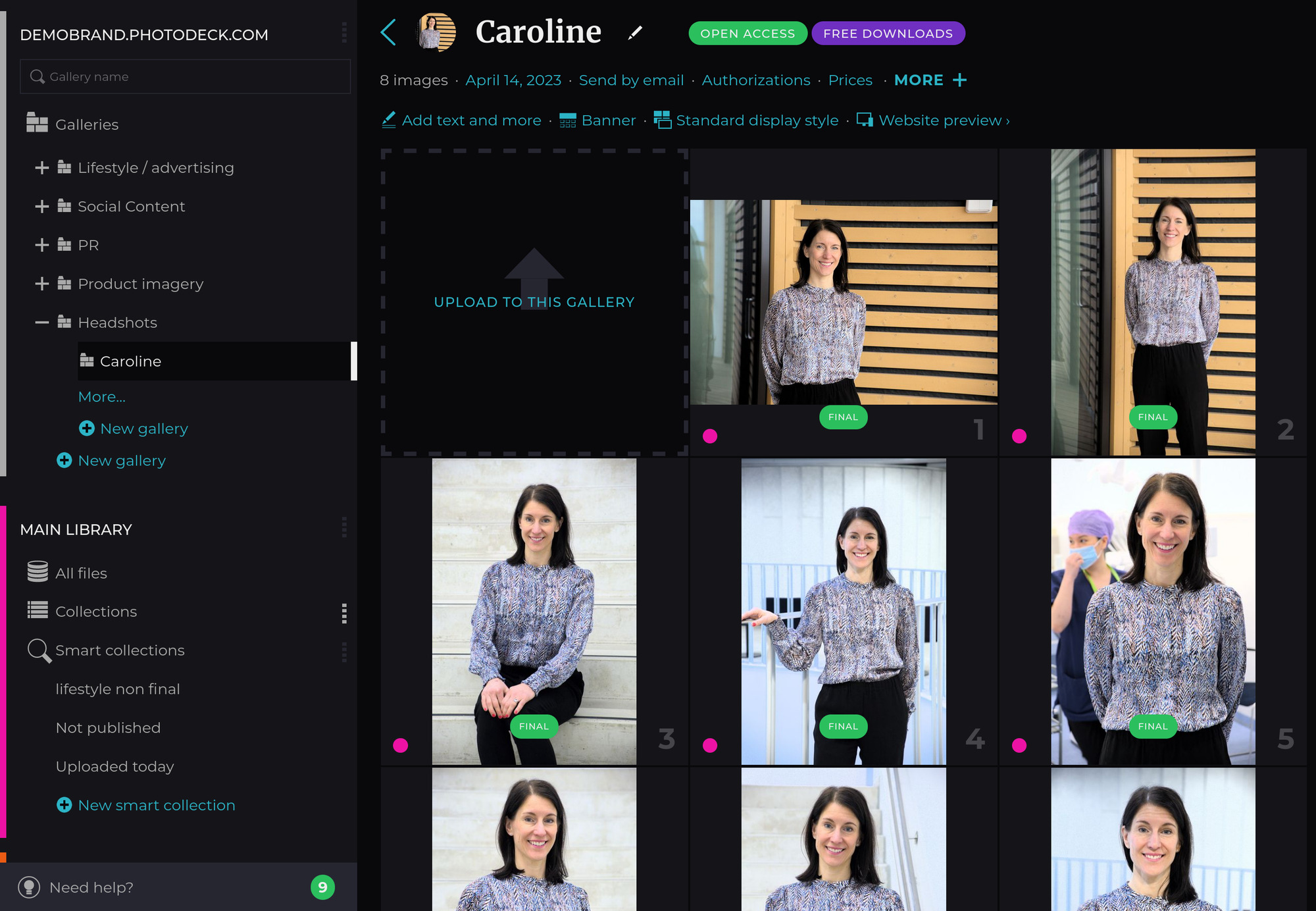
Task: Click the New smart collection link
Action: coord(156,805)
